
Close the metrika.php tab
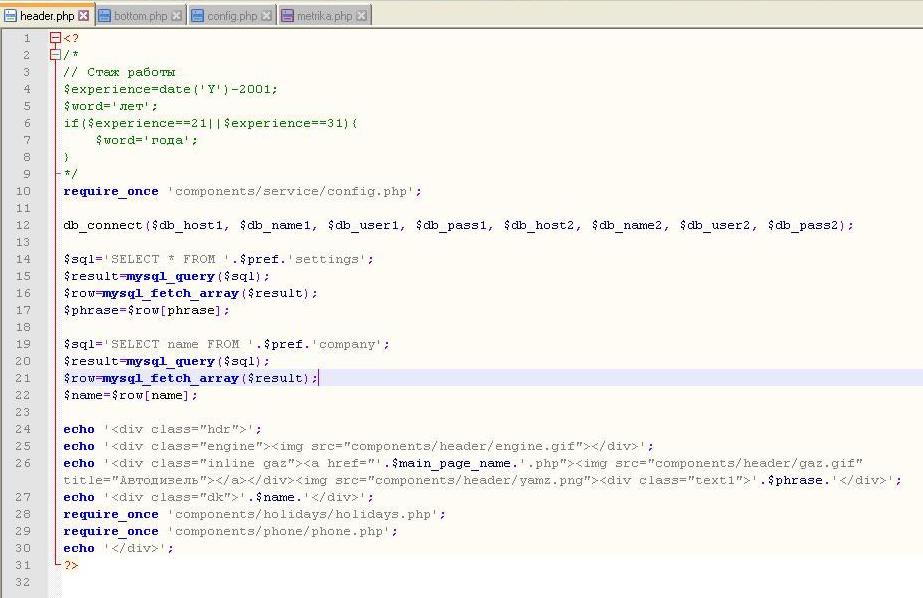(362, 16)
